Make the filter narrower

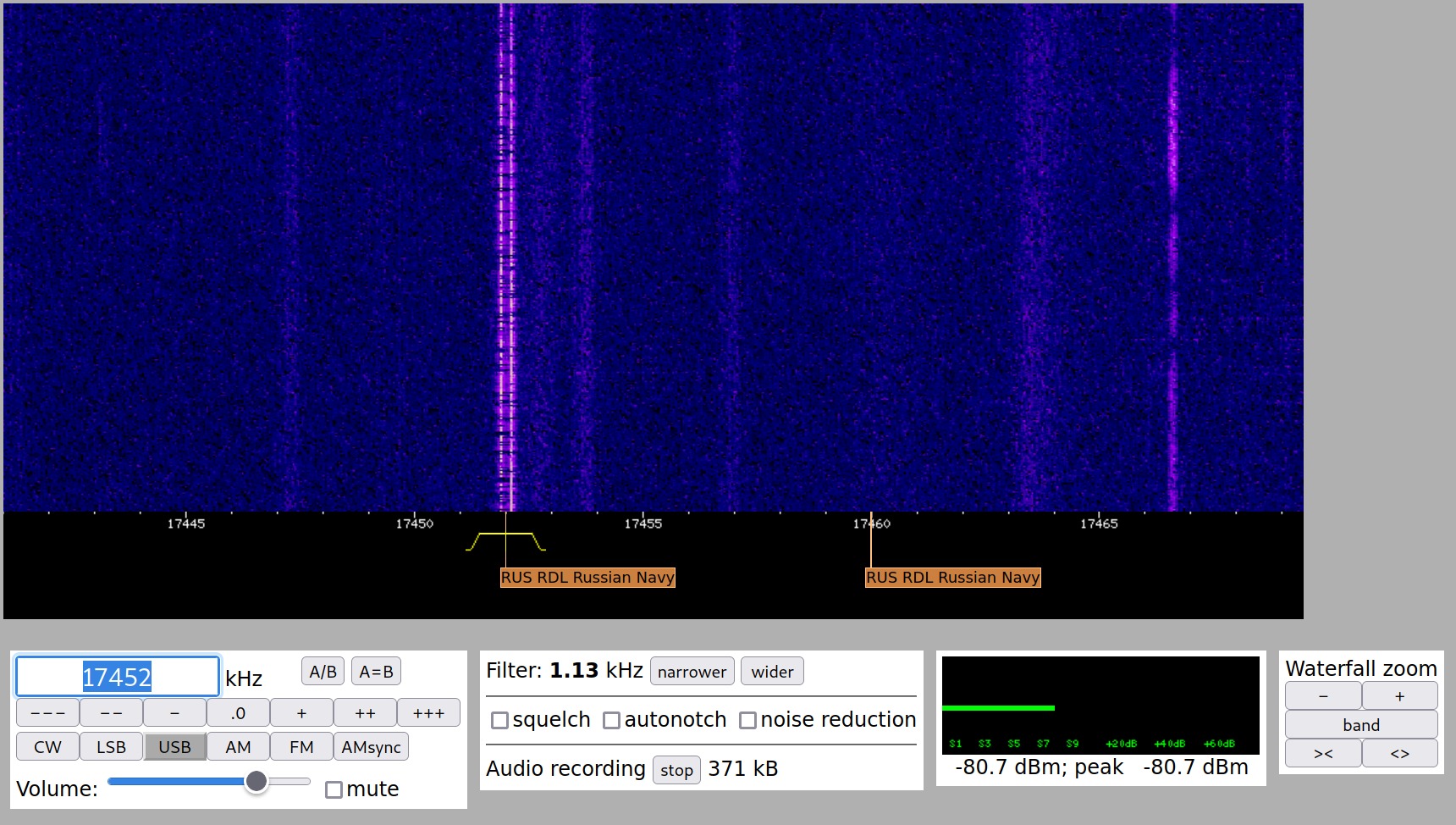(x=692, y=672)
